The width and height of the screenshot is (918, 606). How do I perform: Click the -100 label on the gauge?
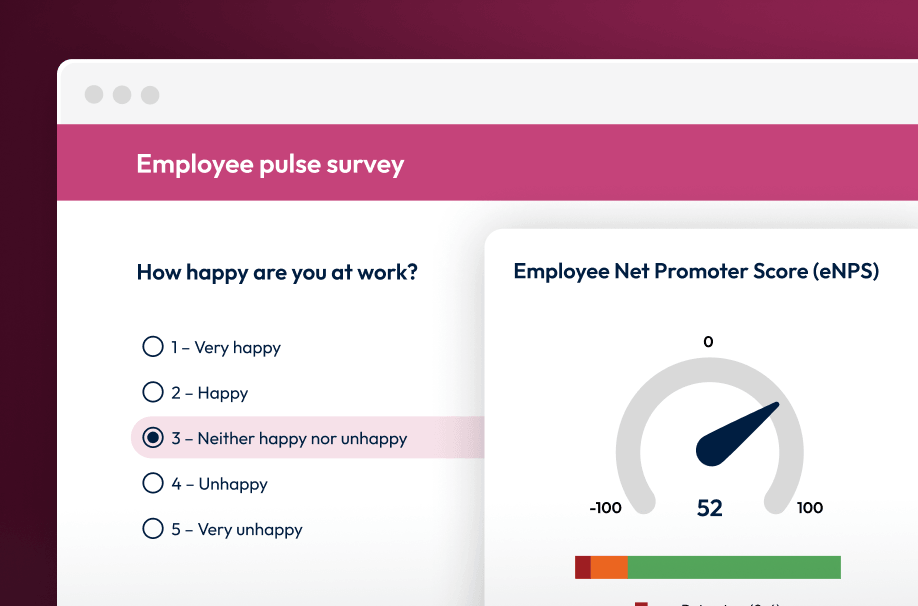pyautogui.click(x=605, y=508)
